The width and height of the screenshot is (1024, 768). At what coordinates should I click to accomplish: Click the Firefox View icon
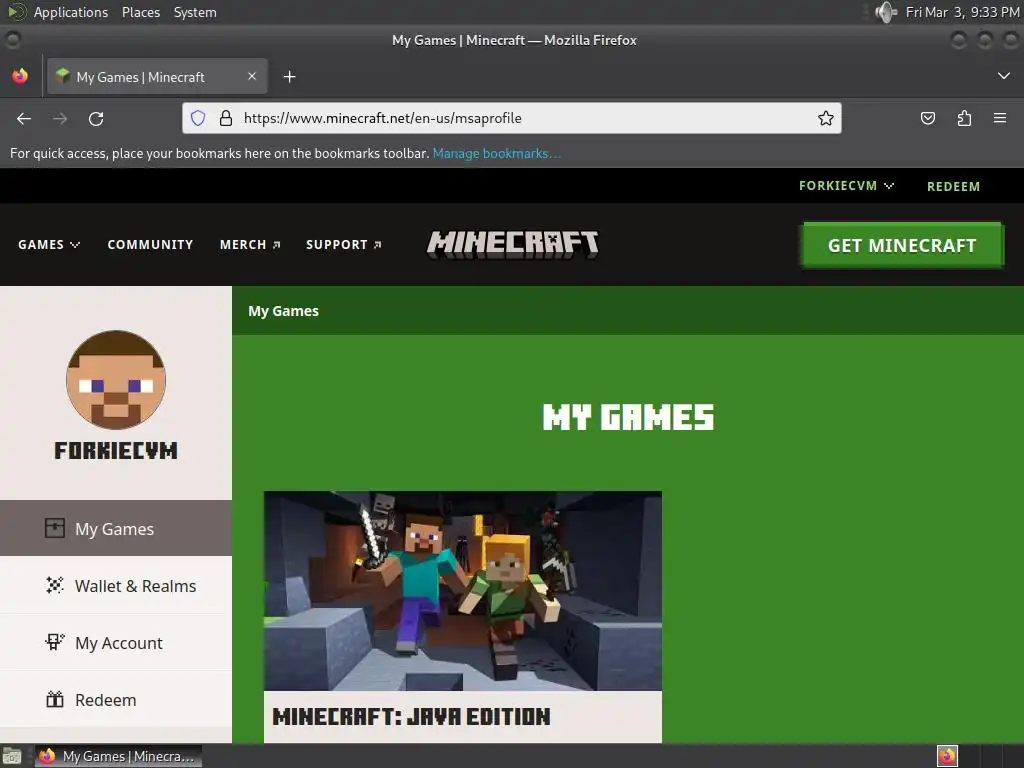point(20,76)
